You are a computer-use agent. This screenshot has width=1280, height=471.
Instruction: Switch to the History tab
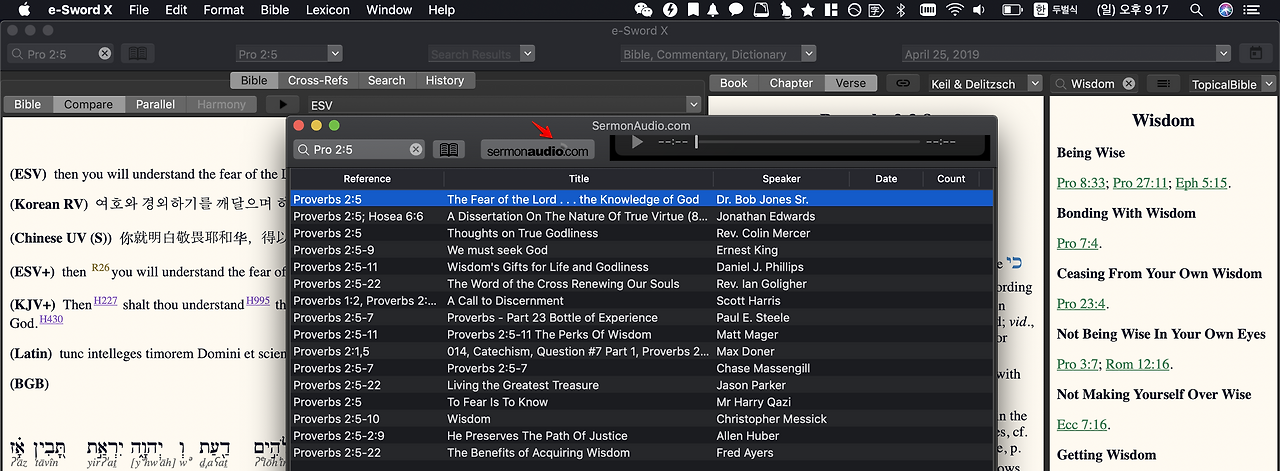tap(445, 80)
